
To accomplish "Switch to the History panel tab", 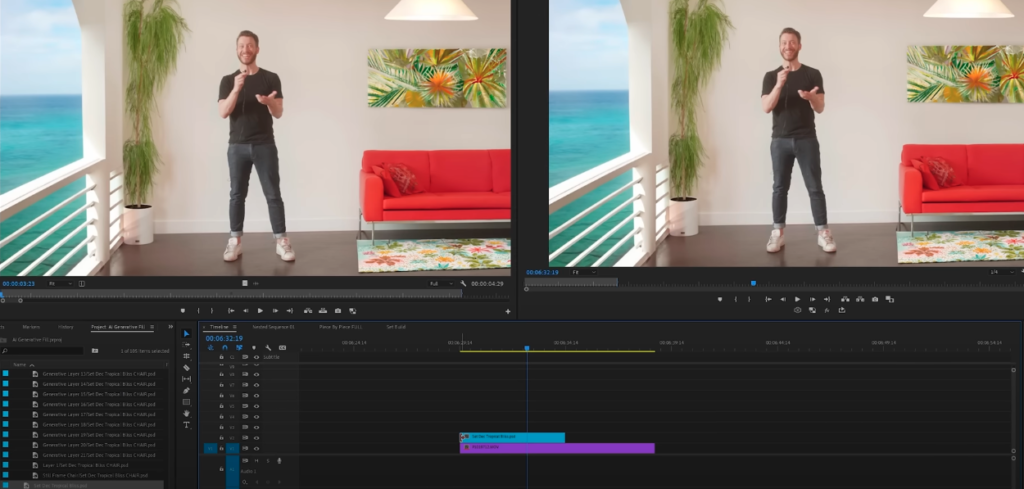I will click(66, 326).
